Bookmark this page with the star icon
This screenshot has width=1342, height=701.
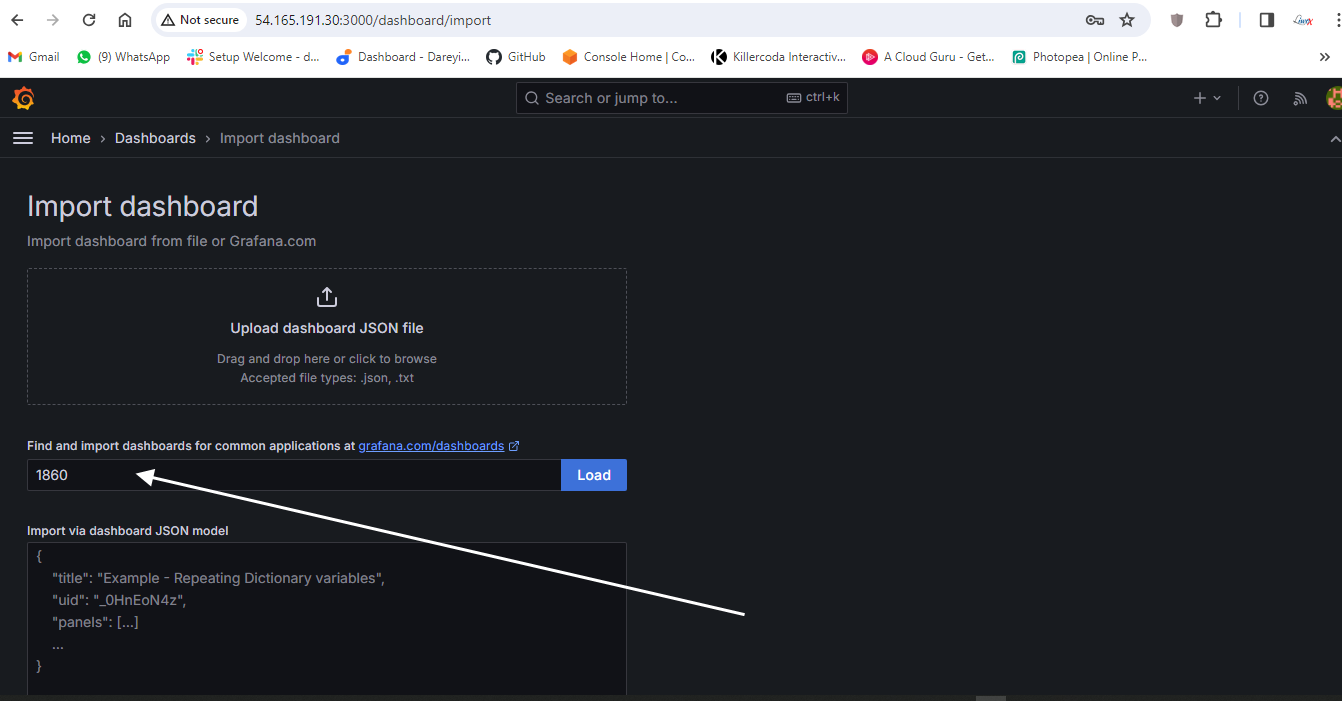1127,20
